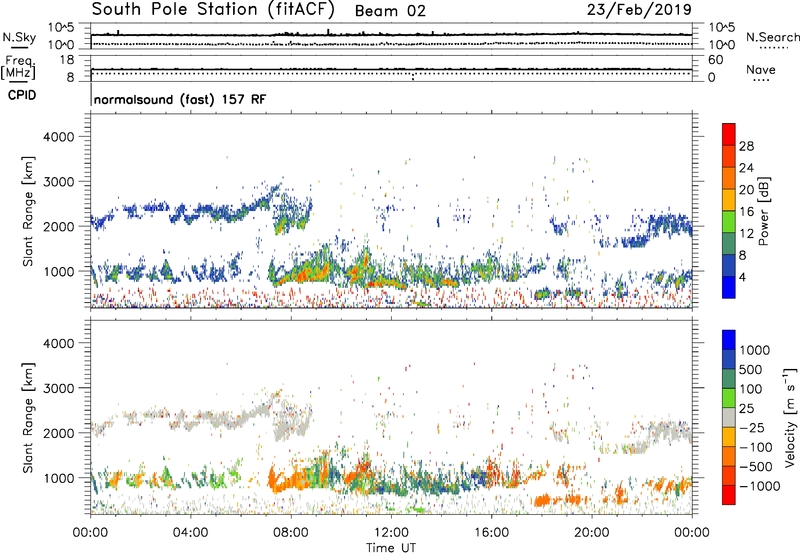Pick the yellow Velocity segment between -25 and -100
The image size is (800, 554).
tap(729, 437)
